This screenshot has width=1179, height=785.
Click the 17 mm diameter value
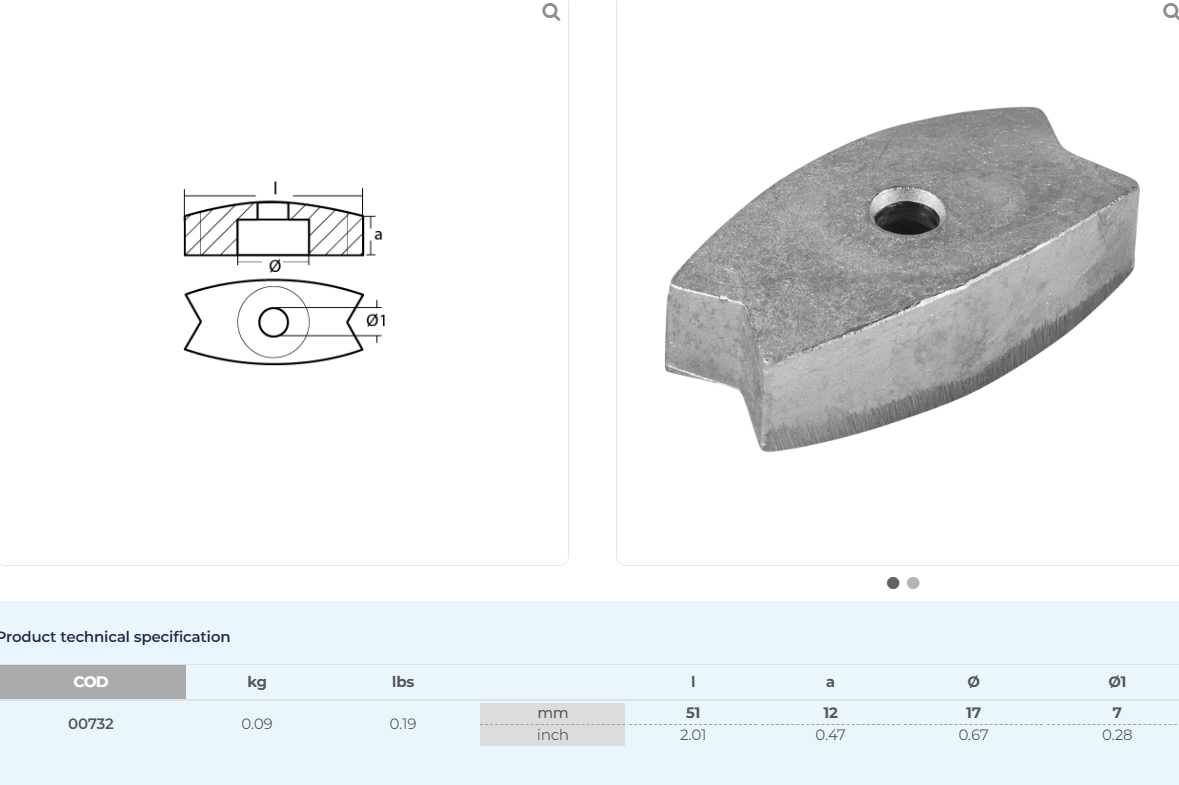[x=973, y=713]
